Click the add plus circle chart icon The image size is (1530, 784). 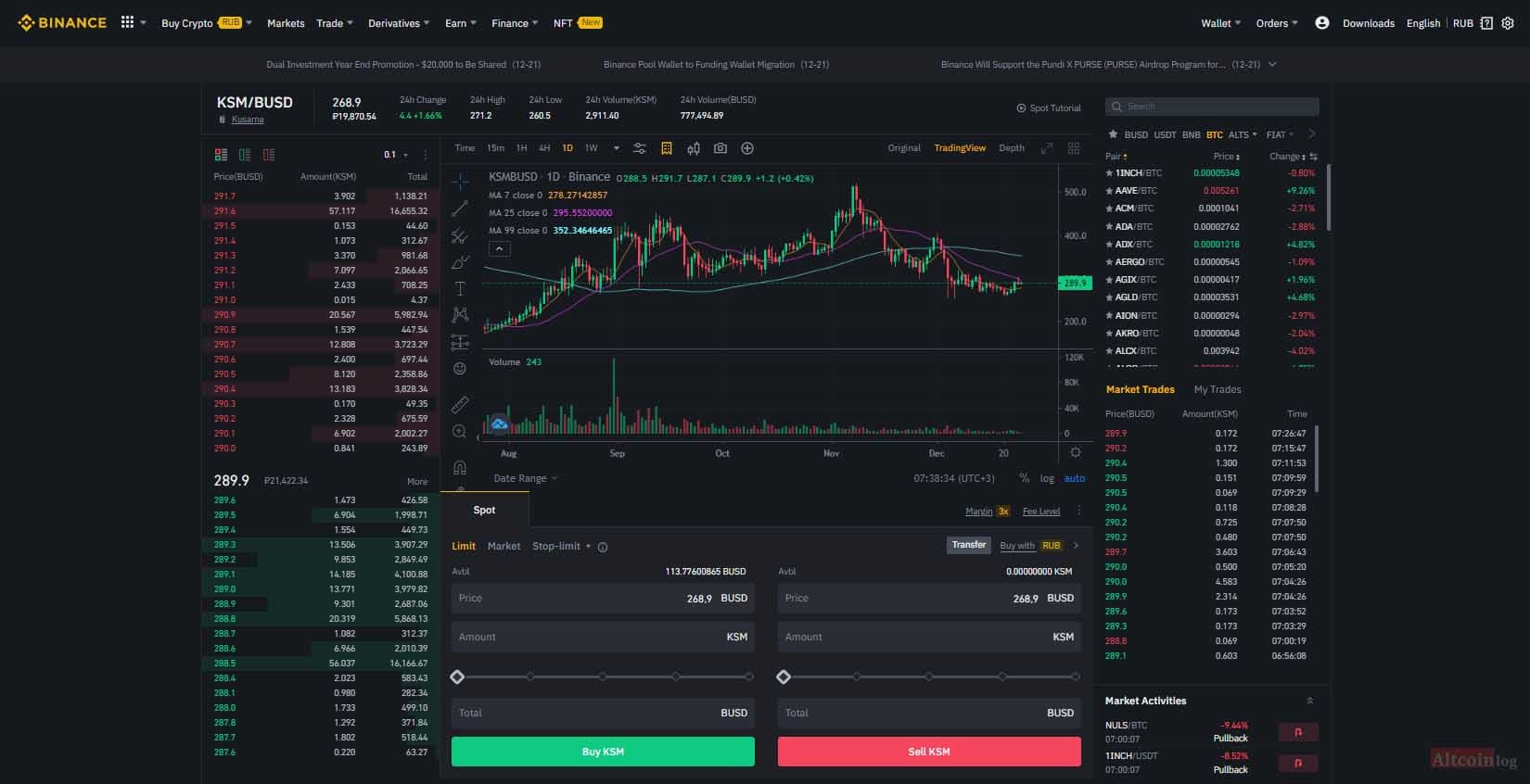point(747,148)
